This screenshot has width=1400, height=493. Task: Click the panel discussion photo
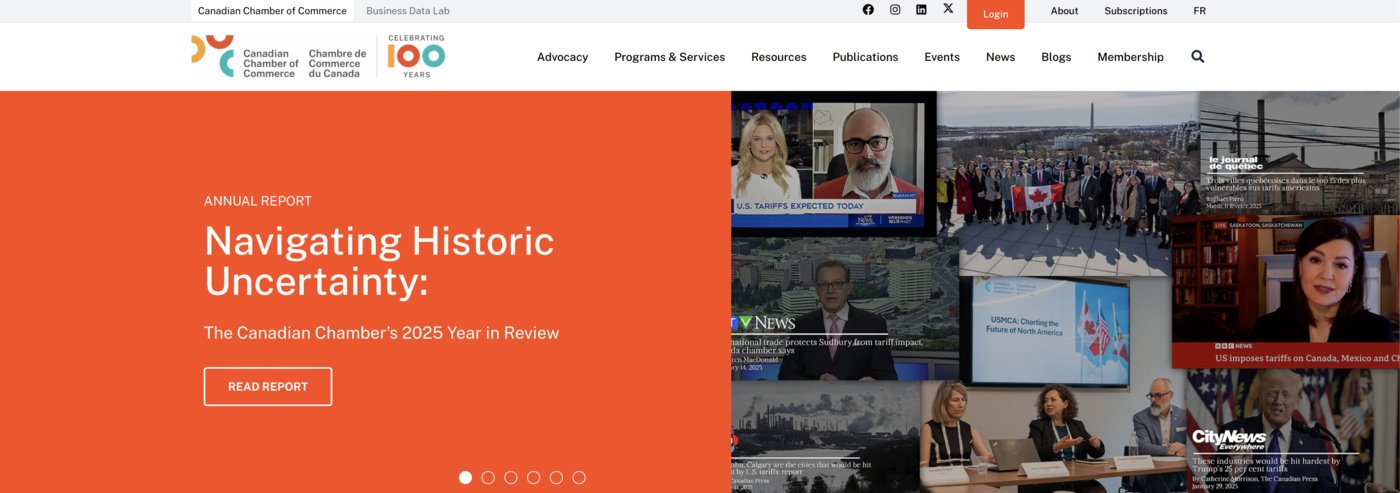(1054, 436)
